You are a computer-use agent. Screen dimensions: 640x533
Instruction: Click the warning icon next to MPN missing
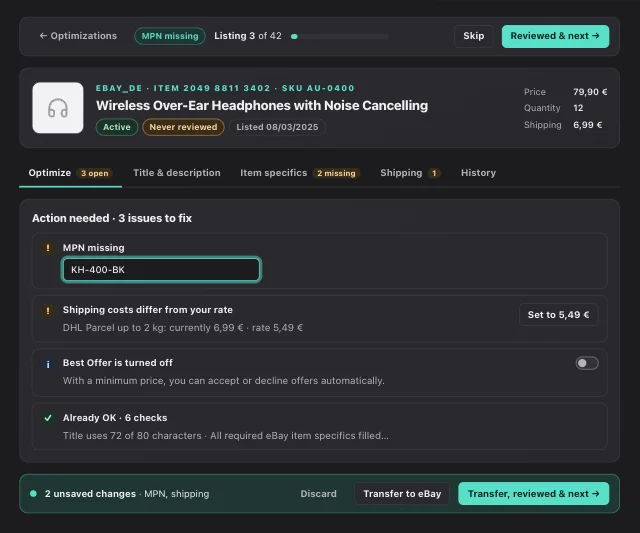point(48,248)
